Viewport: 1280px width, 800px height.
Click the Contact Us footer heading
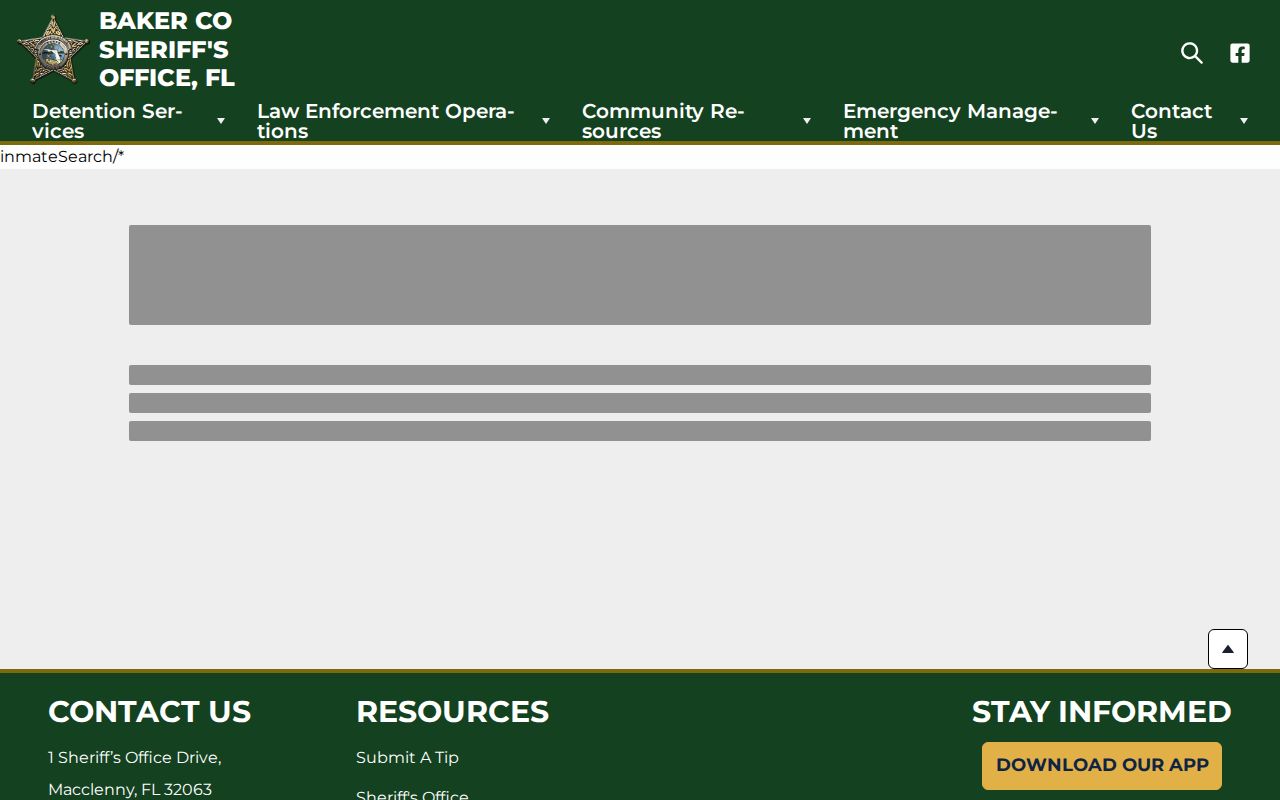point(149,711)
